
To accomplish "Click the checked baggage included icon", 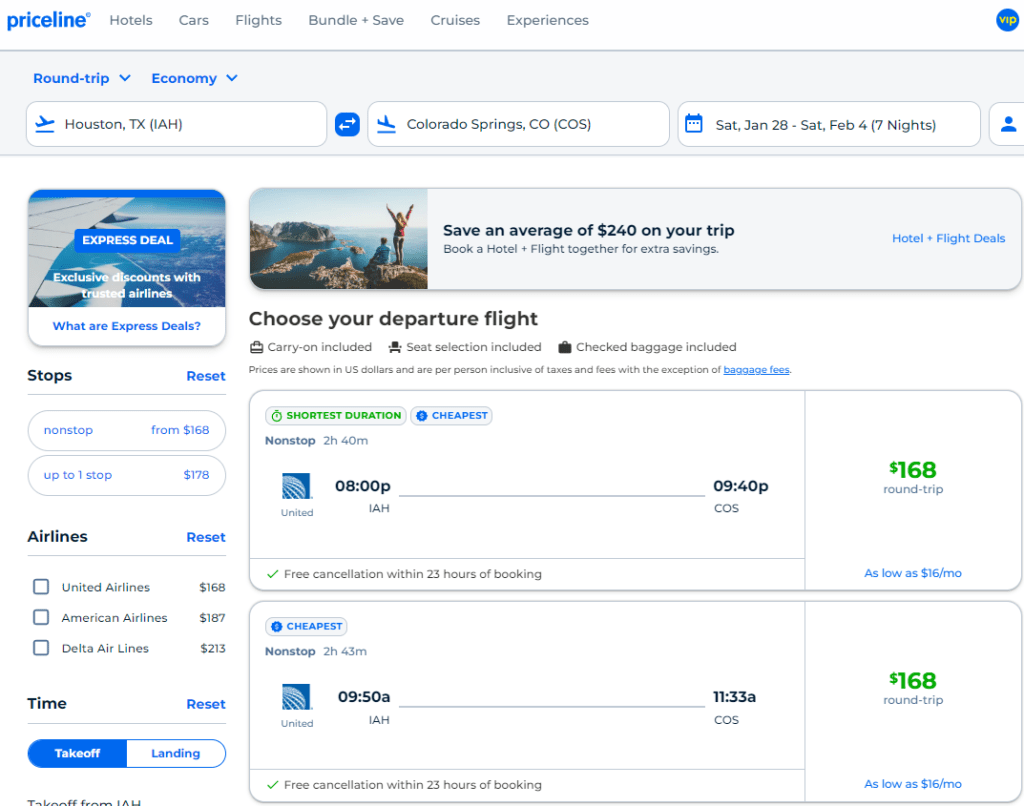I will click(x=568, y=347).
